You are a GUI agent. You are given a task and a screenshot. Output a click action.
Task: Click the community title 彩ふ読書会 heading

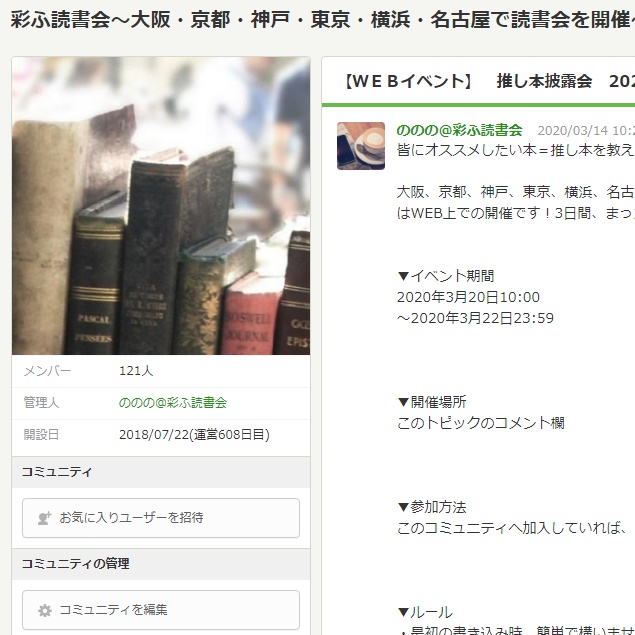pos(322,19)
